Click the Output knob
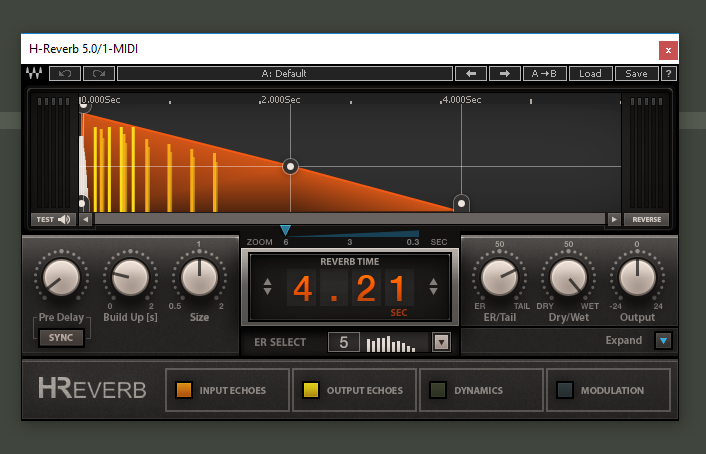706x454 pixels. [637, 277]
